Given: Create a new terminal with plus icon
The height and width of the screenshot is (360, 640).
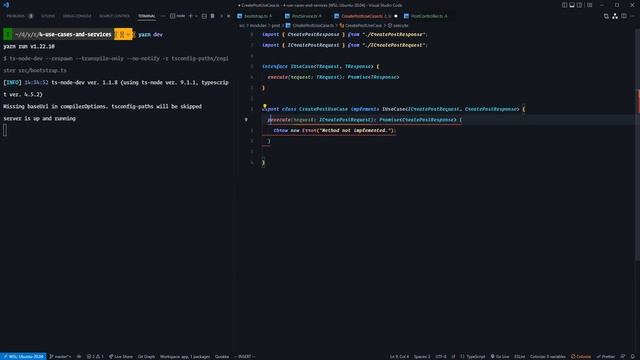Looking at the screenshot, I should coord(190,16).
